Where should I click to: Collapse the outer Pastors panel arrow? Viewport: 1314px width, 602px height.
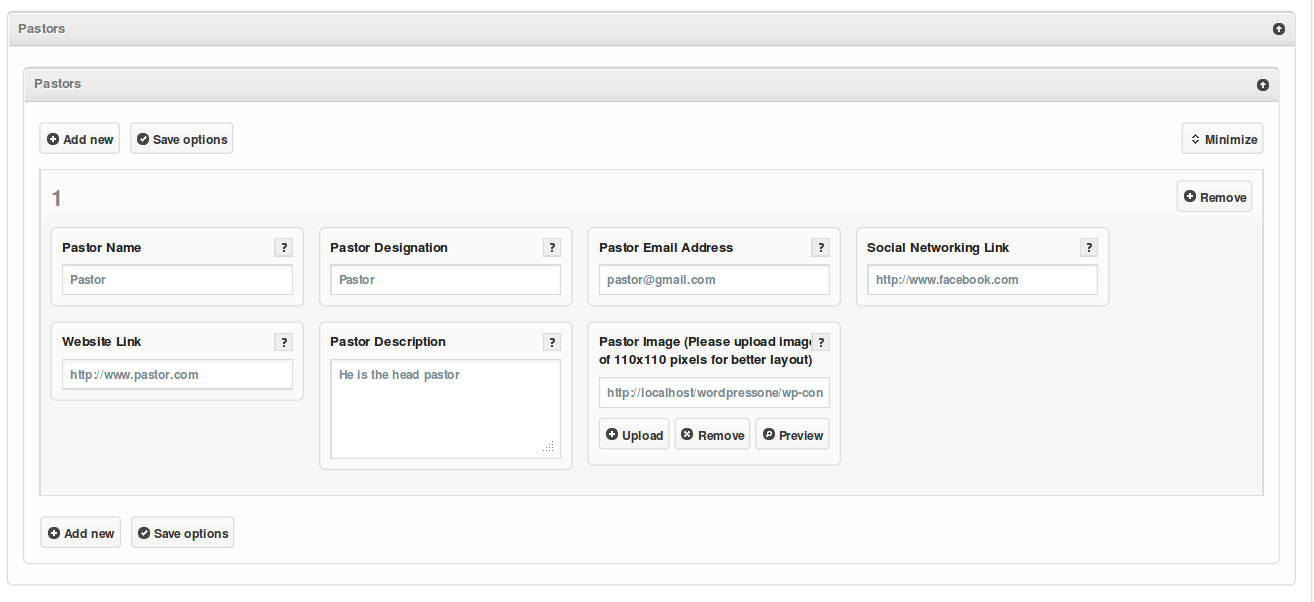tap(1278, 29)
